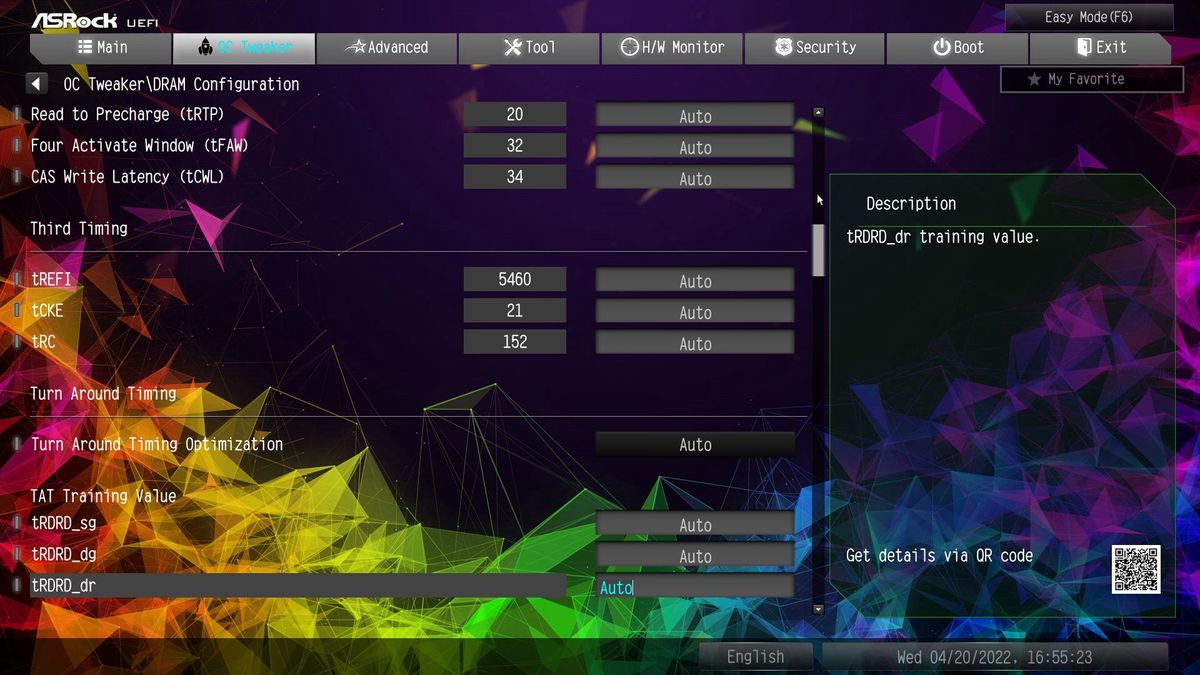Click the QR code for details
1200x675 pixels.
click(1136, 569)
